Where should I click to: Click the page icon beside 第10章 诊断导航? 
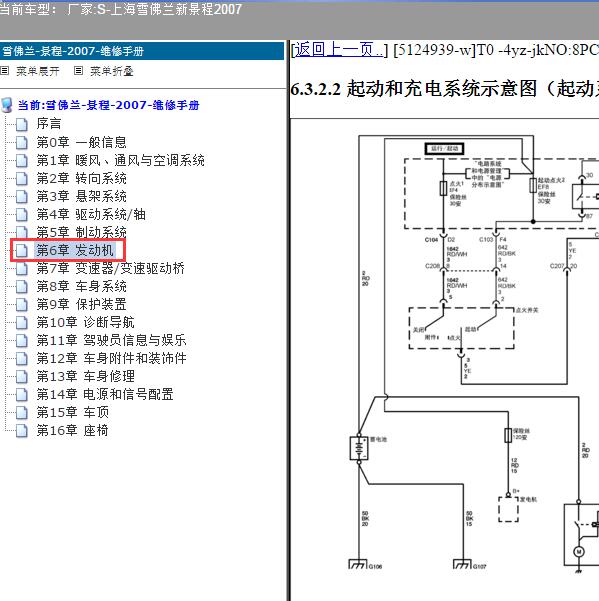coord(22,322)
